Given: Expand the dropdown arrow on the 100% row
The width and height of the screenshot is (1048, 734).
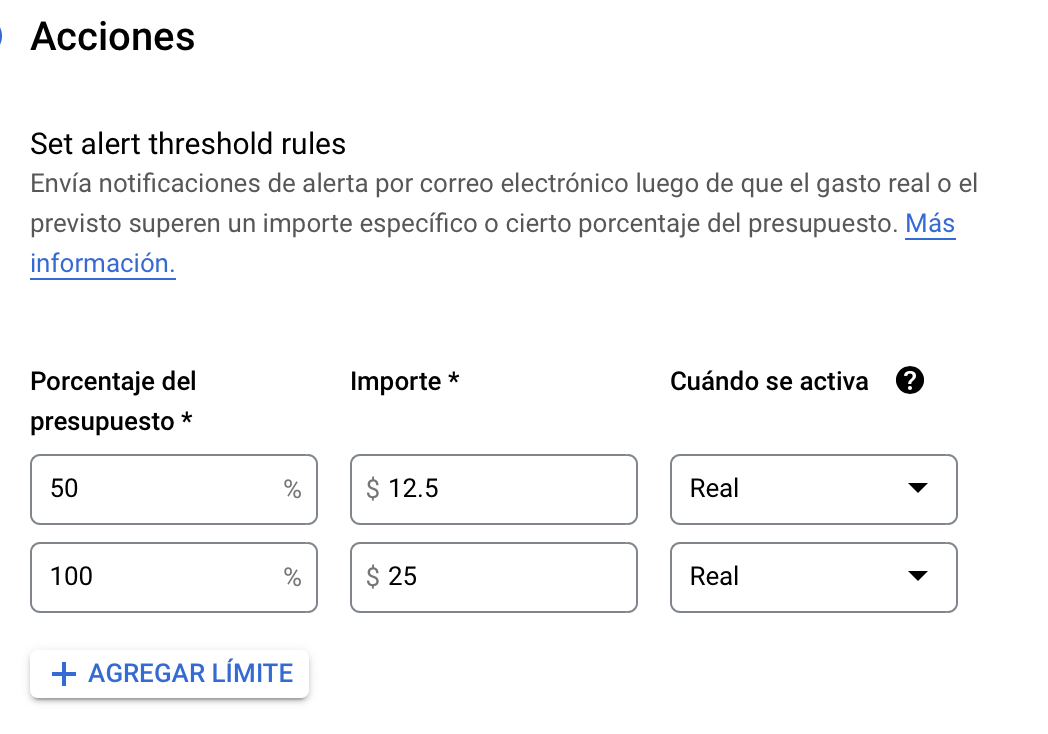Looking at the screenshot, I should pos(918,576).
